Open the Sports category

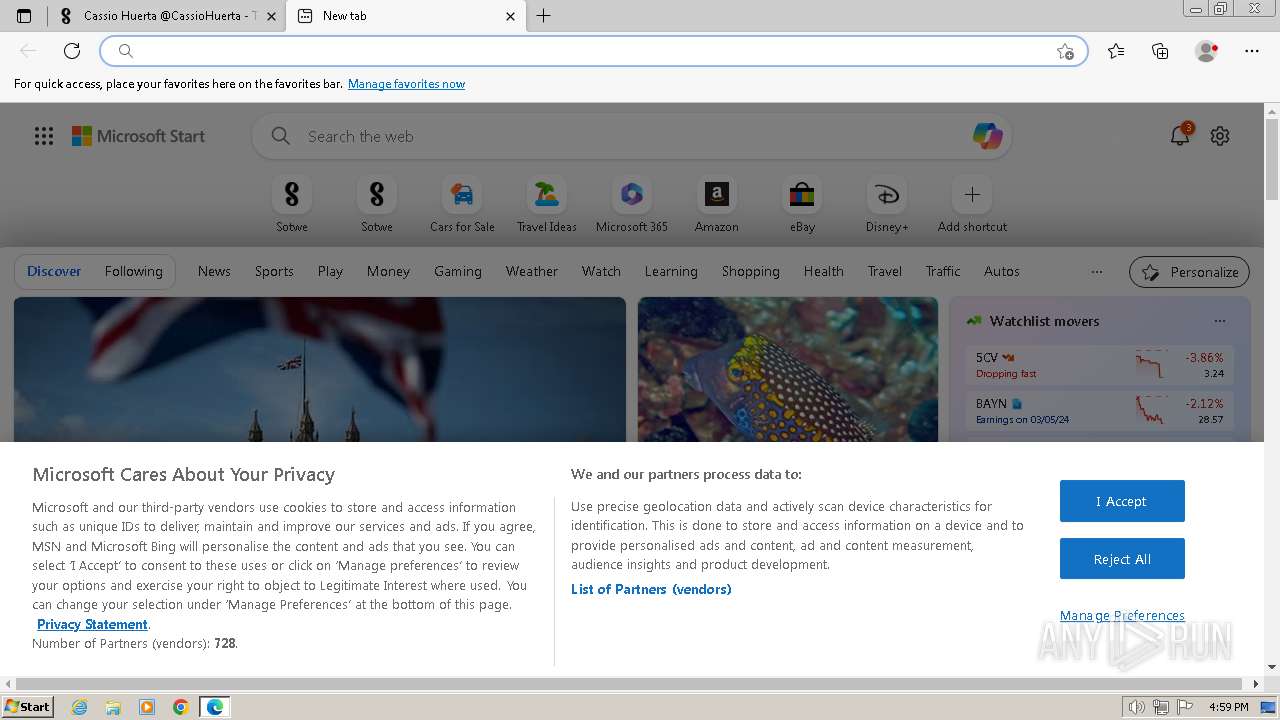(274, 271)
